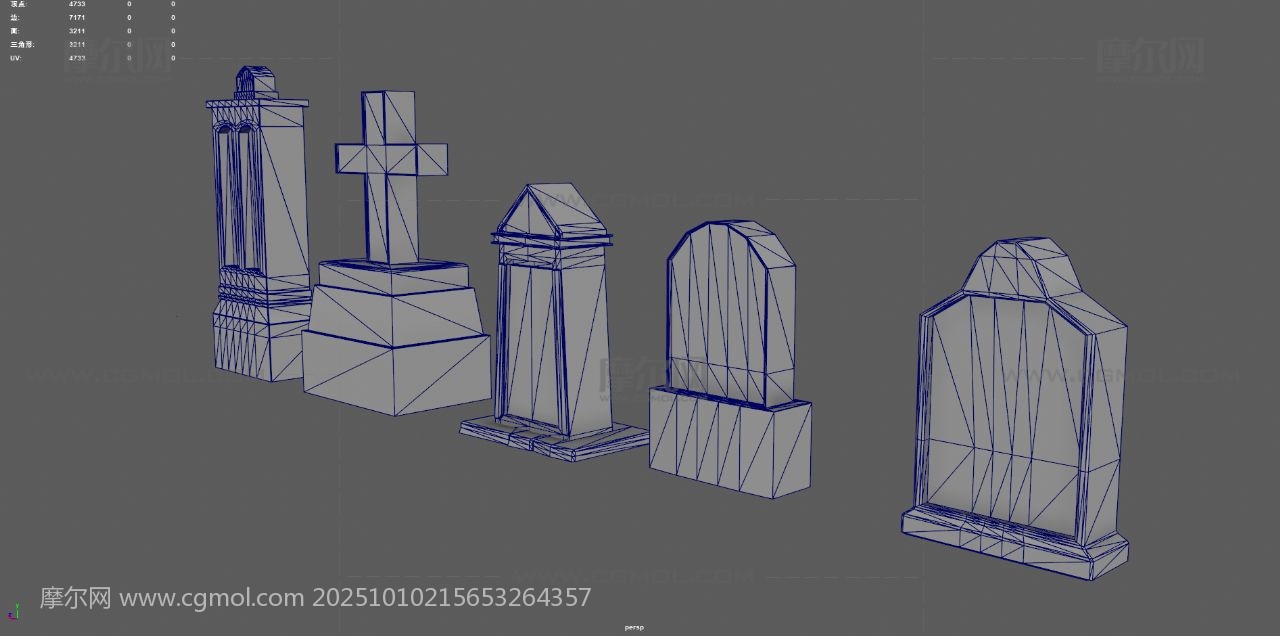Click the 面 face count 3211
The width and height of the screenshot is (1280, 636).
(x=77, y=31)
